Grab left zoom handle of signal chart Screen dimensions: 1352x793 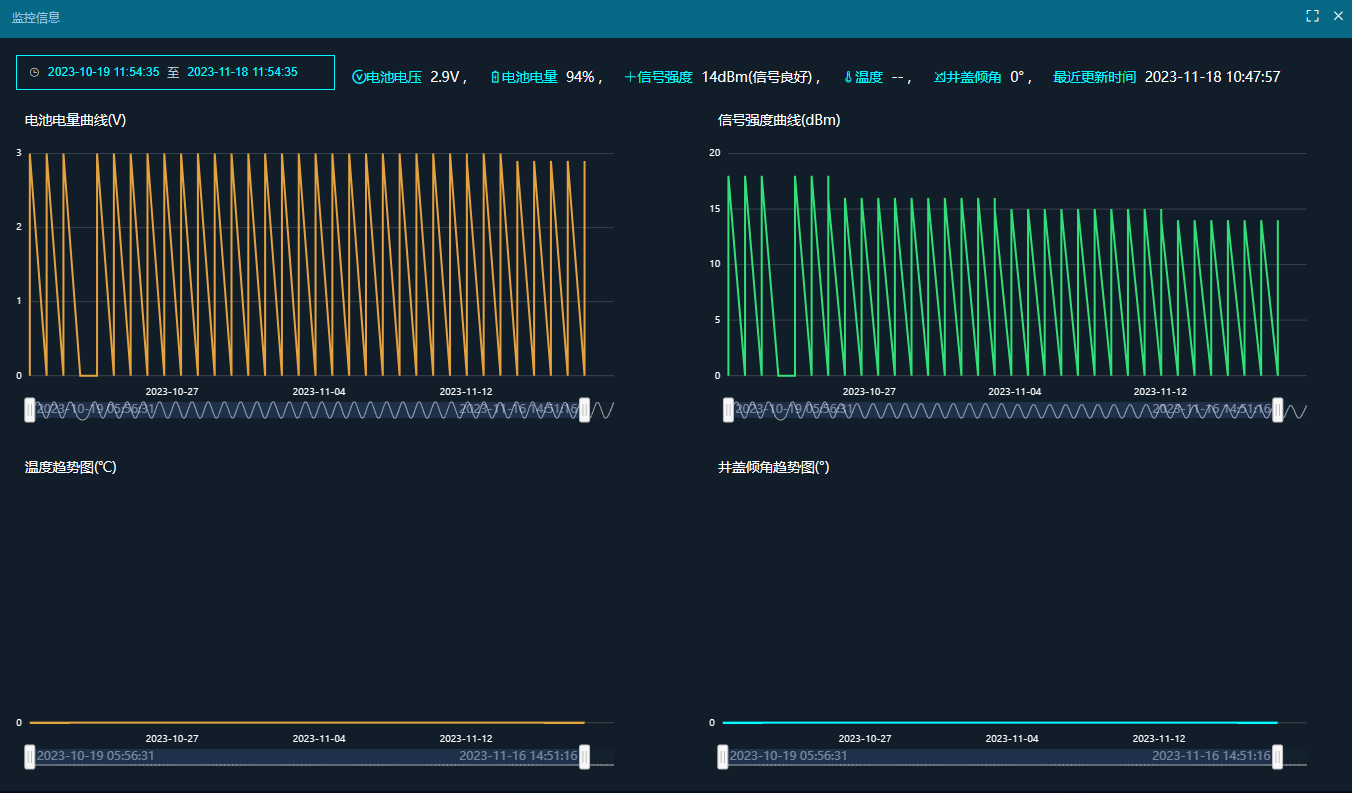pyautogui.click(x=728, y=409)
